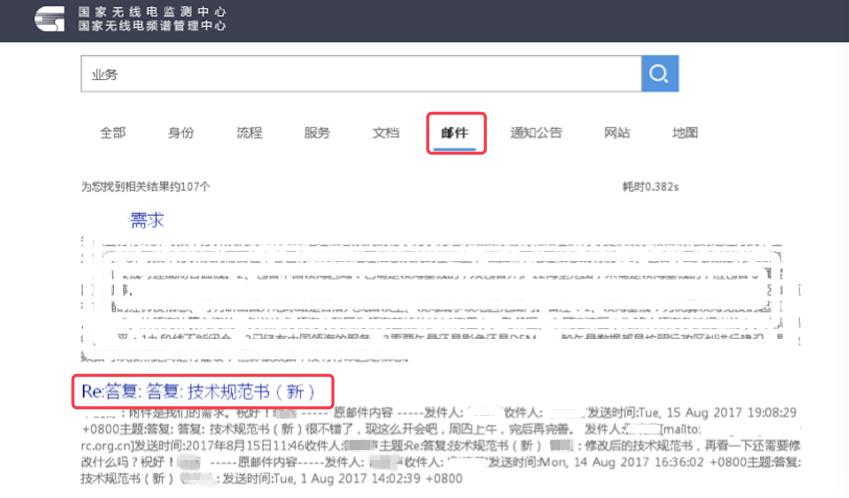
Task: Switch to the 文档 tab
Action: (x=386, y=133)
